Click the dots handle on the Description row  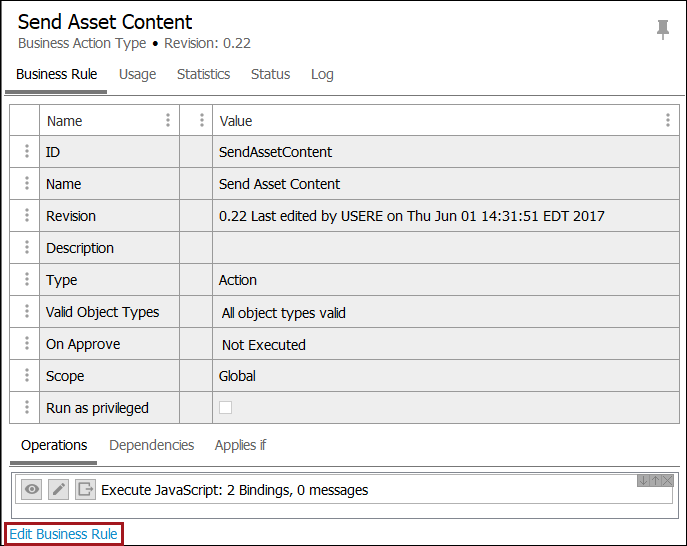(26, 249)
